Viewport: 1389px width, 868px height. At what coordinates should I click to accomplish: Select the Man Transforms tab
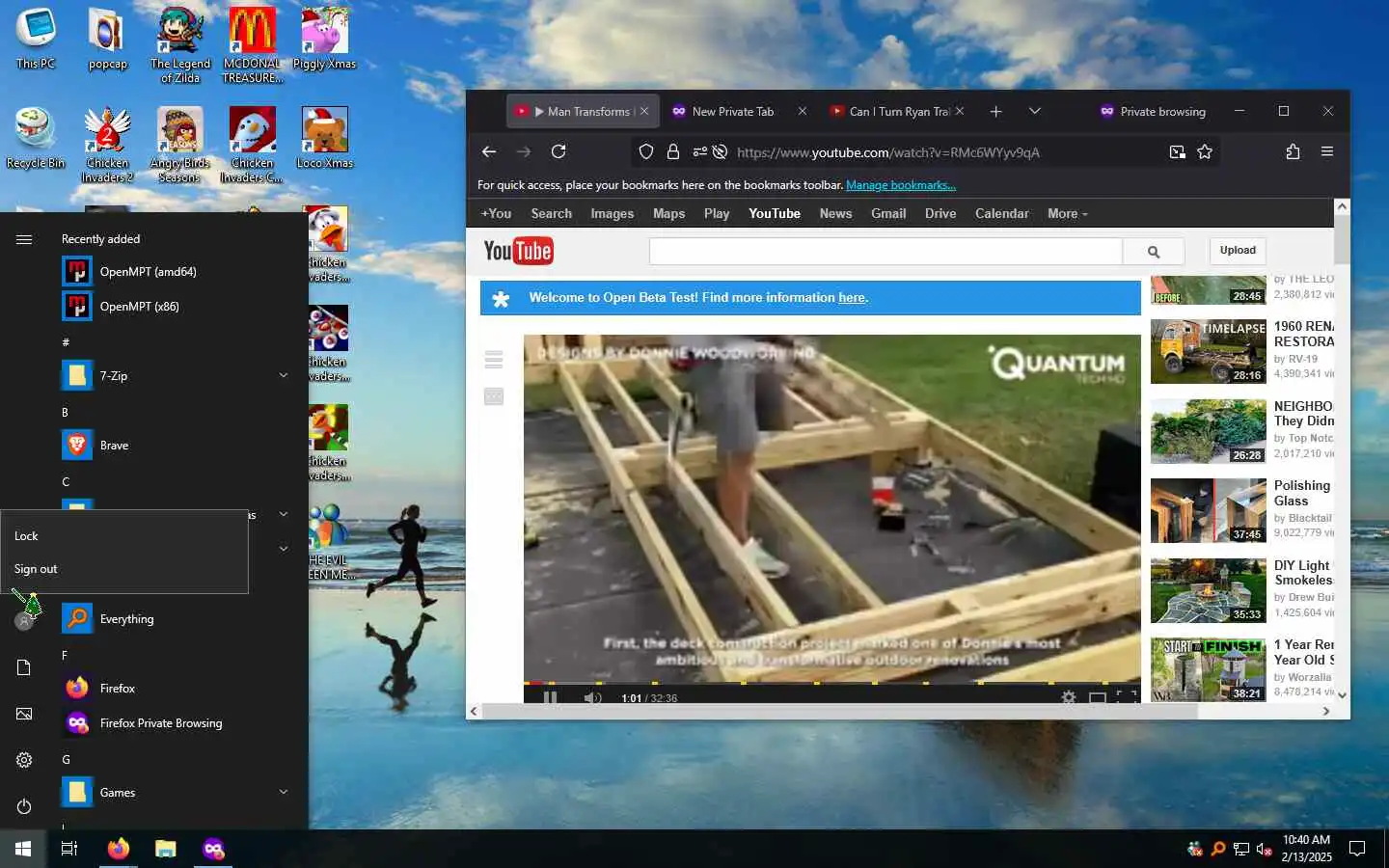[584, 111]
